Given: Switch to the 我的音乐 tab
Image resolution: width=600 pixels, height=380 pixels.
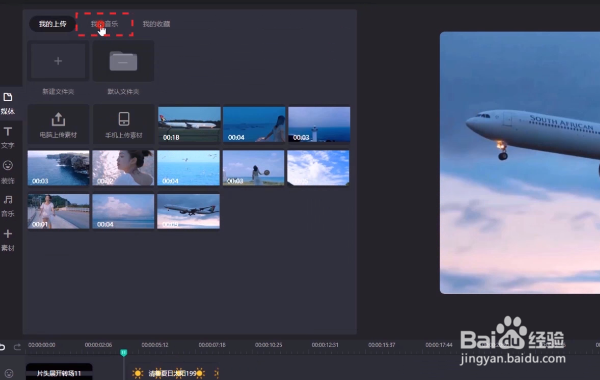Looking at the screenshot, I should pyautogui.click(x=104, y=24).
